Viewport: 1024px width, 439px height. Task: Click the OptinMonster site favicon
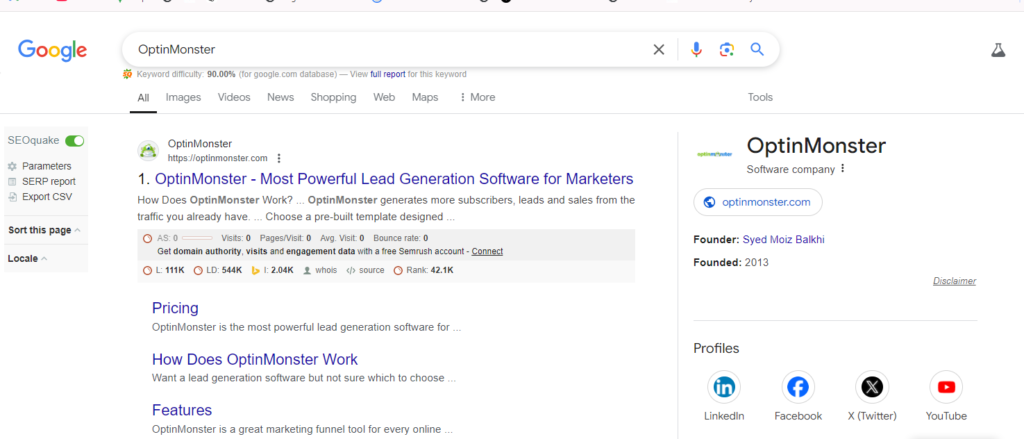pyautogui.click(x=148, y=151)
